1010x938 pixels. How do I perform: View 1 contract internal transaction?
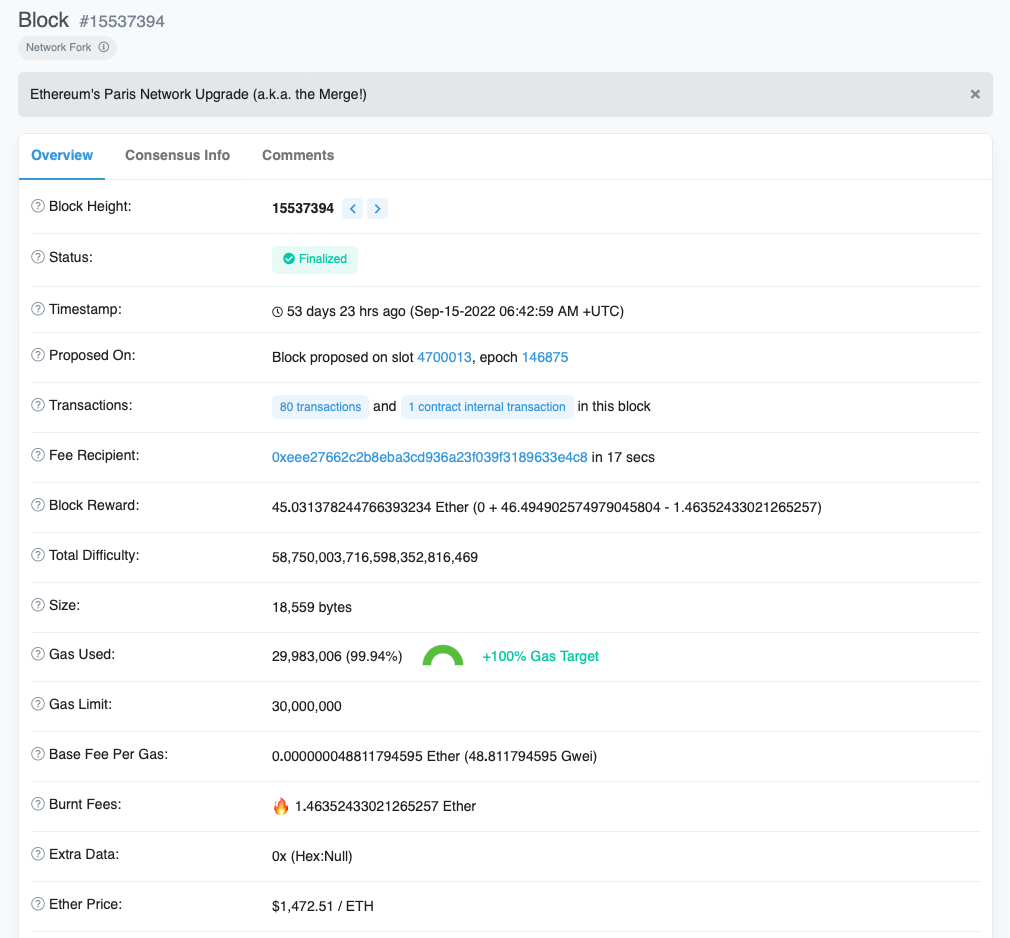click(x=487, y=407)
